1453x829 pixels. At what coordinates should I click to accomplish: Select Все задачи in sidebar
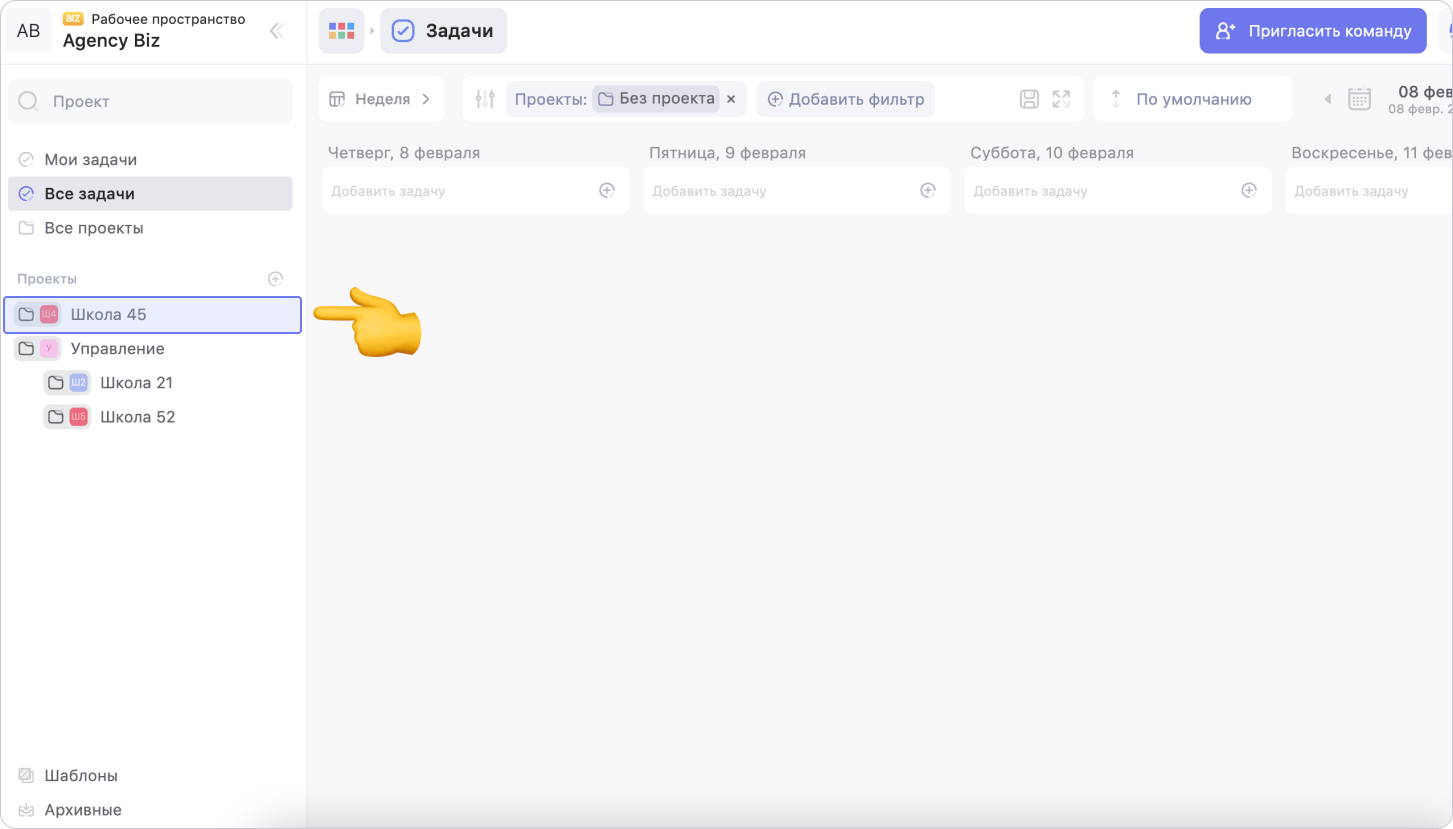(150, 194)
